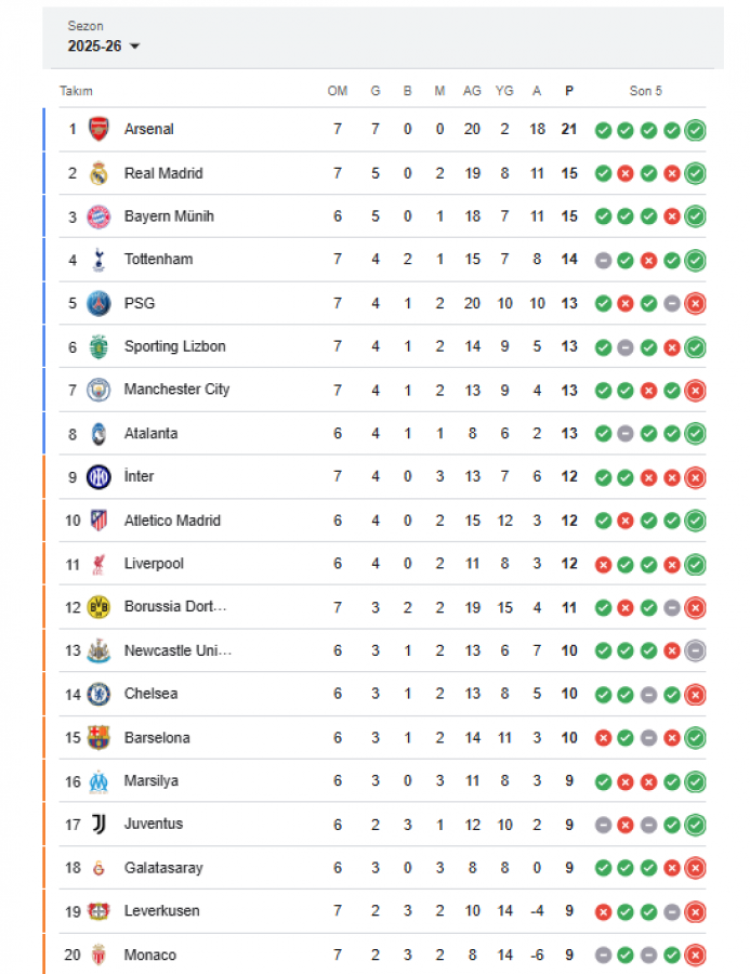
Task: Click the P points column header
Action: tap(569, 91)
